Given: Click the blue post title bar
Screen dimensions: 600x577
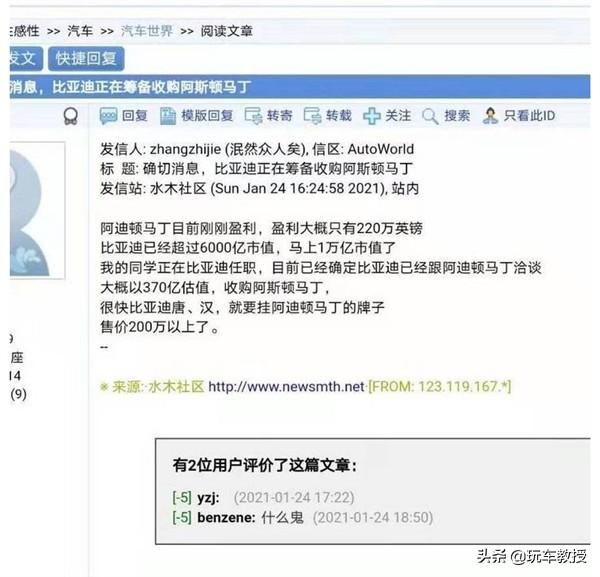Looking at the screenshot, I should point(300,87).
